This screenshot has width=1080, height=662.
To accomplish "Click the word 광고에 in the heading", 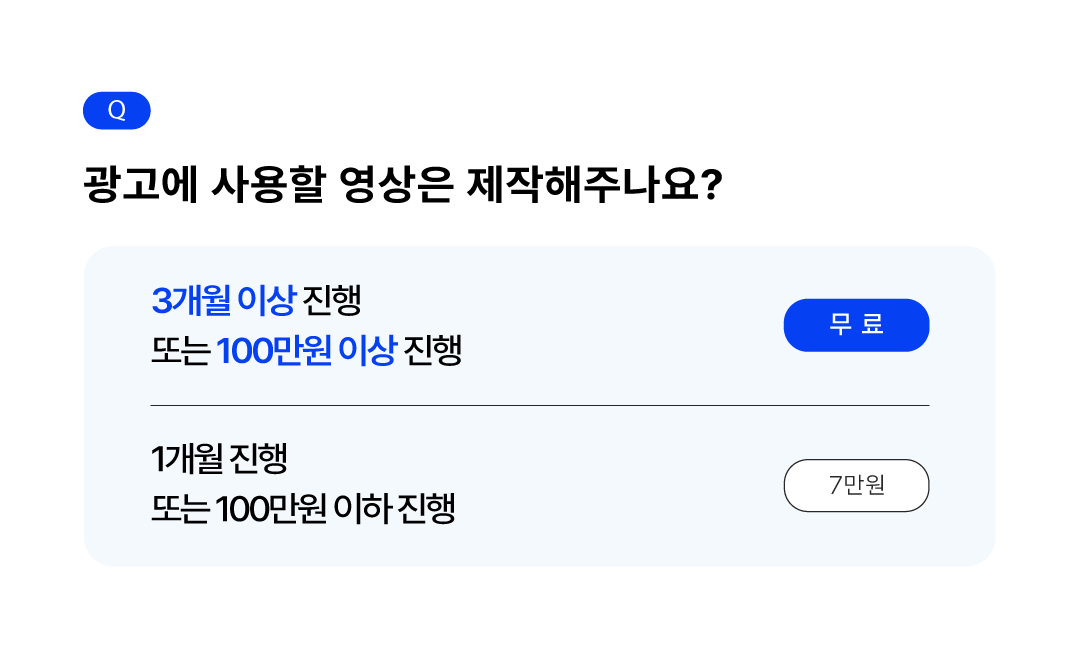I will click(141, 186).
